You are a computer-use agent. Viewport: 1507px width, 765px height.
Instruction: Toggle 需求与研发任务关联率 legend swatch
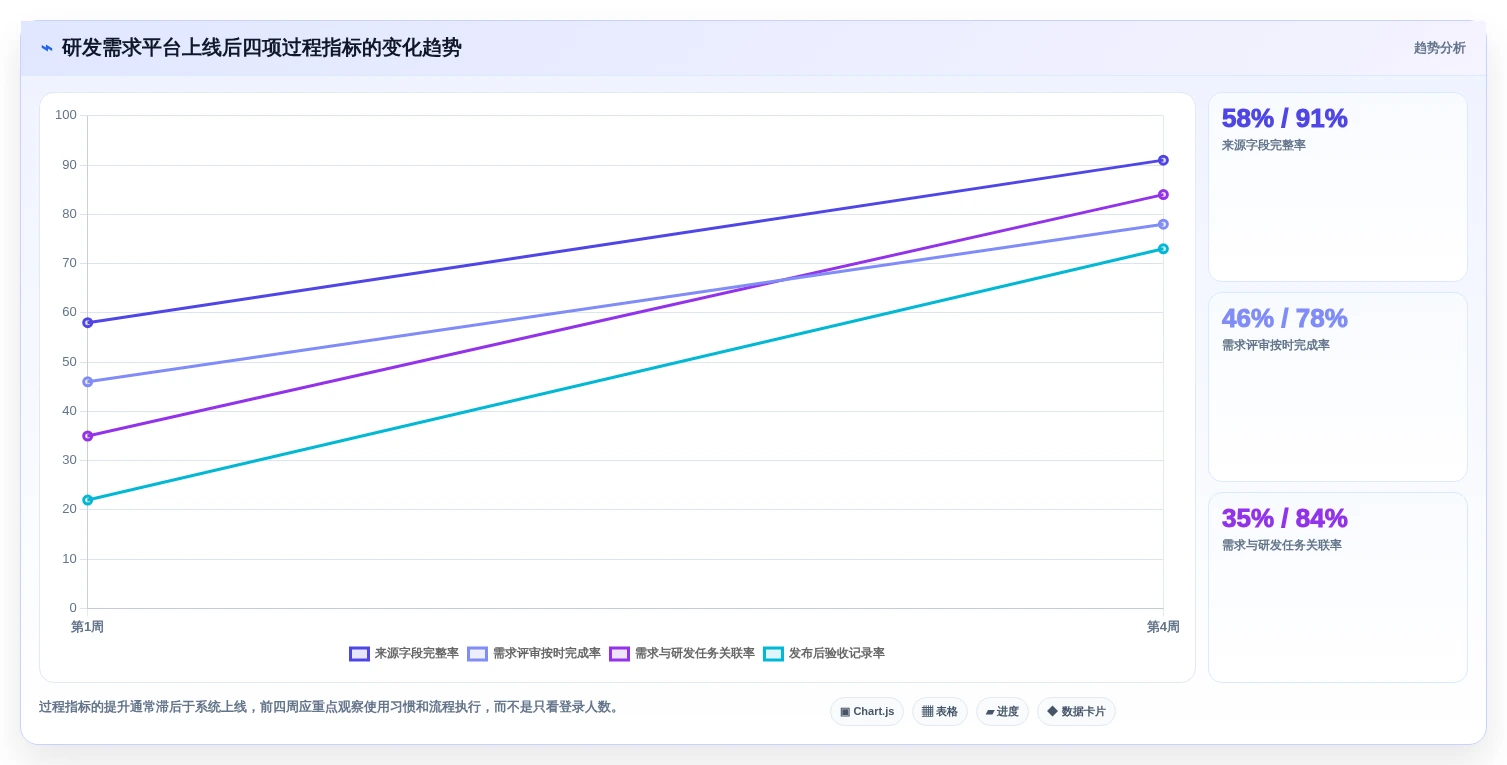619,654
